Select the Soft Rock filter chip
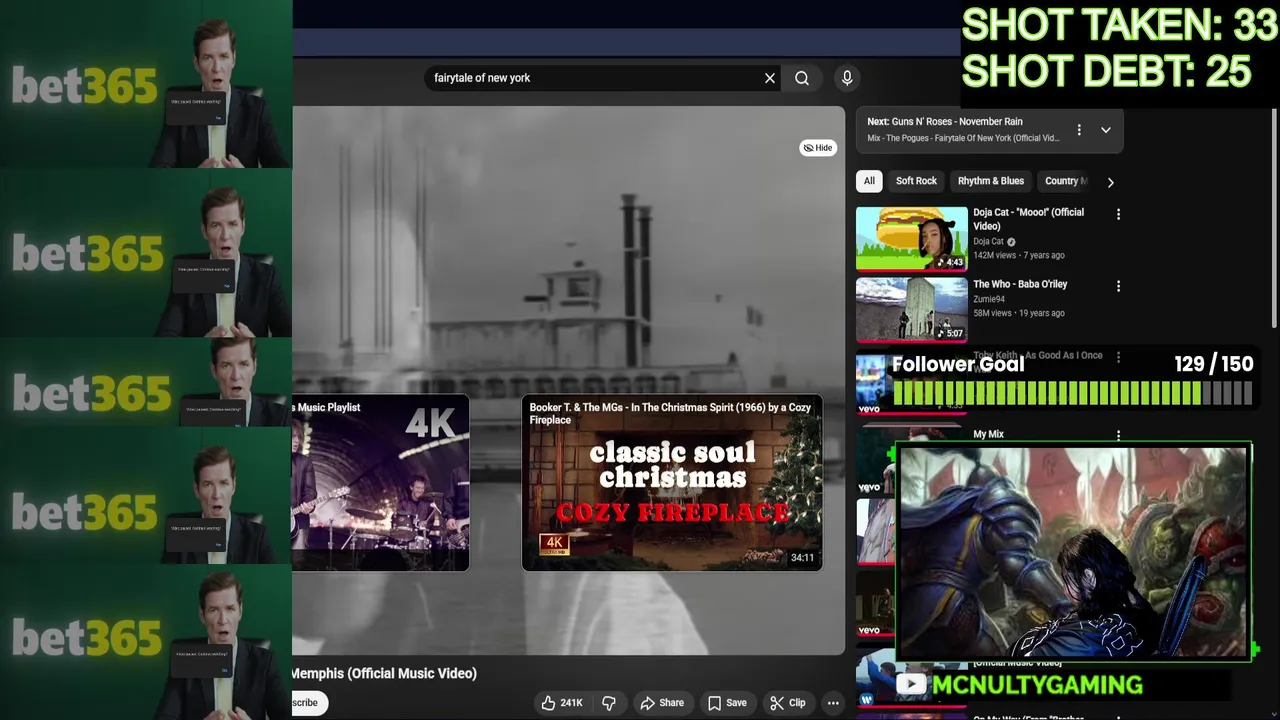 pyautogui.click(x=916, y=181)
